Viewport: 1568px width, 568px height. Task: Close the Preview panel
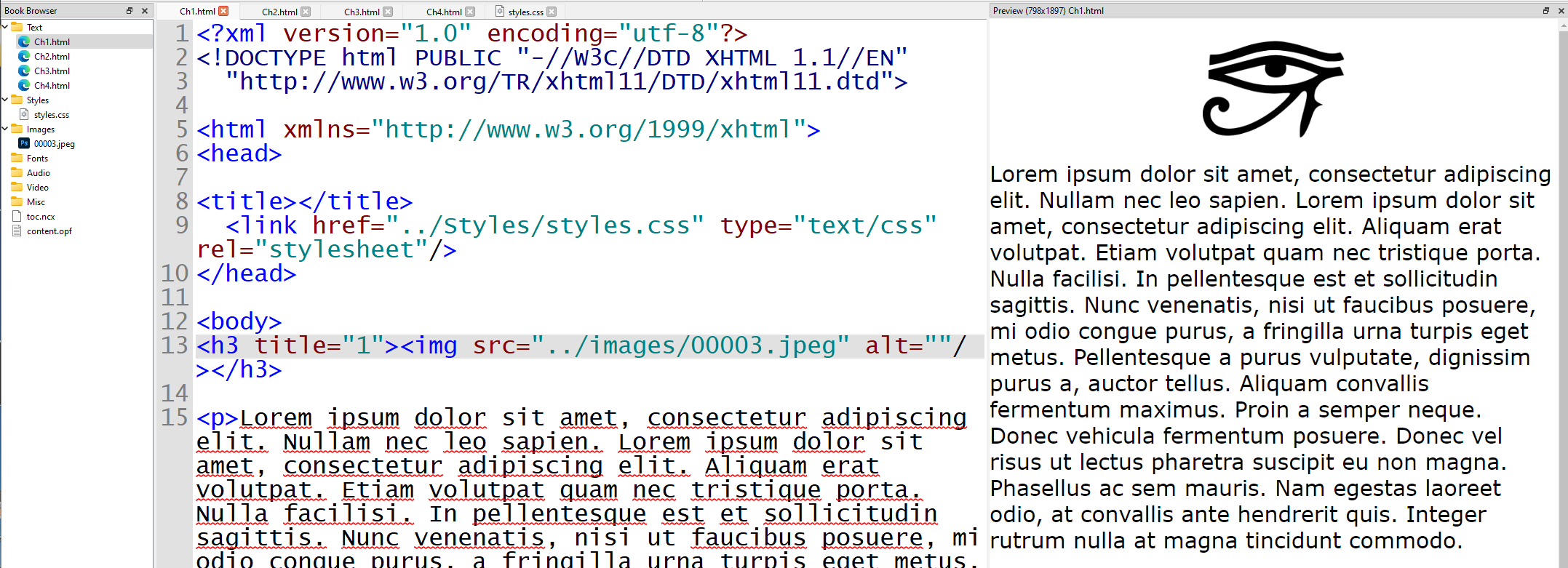[x=1561, y=10]
